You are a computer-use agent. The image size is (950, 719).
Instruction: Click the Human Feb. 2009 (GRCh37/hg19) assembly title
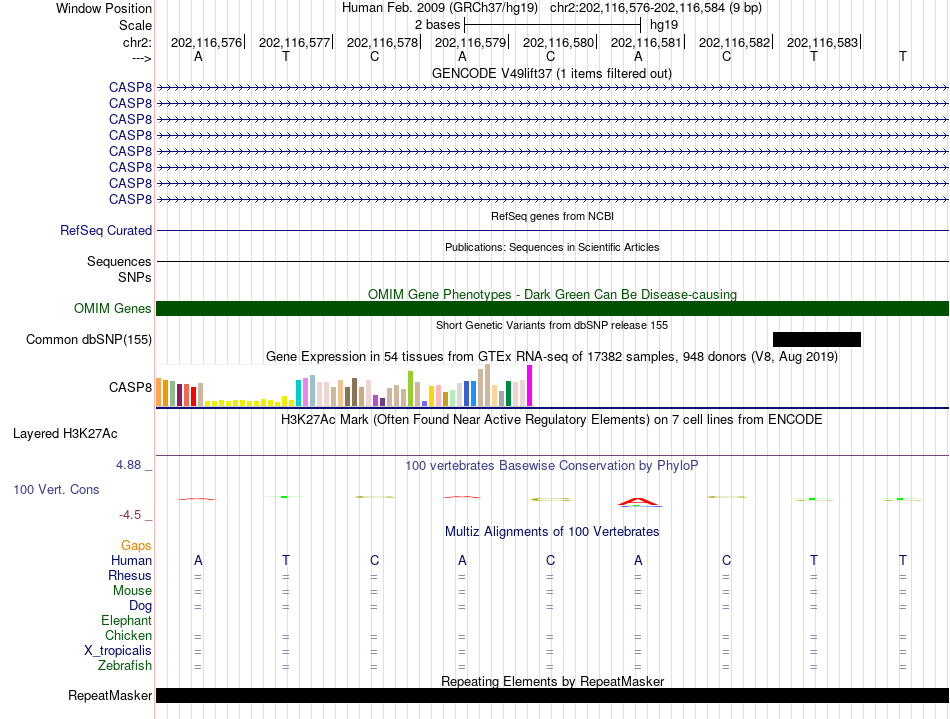point(440,8)
